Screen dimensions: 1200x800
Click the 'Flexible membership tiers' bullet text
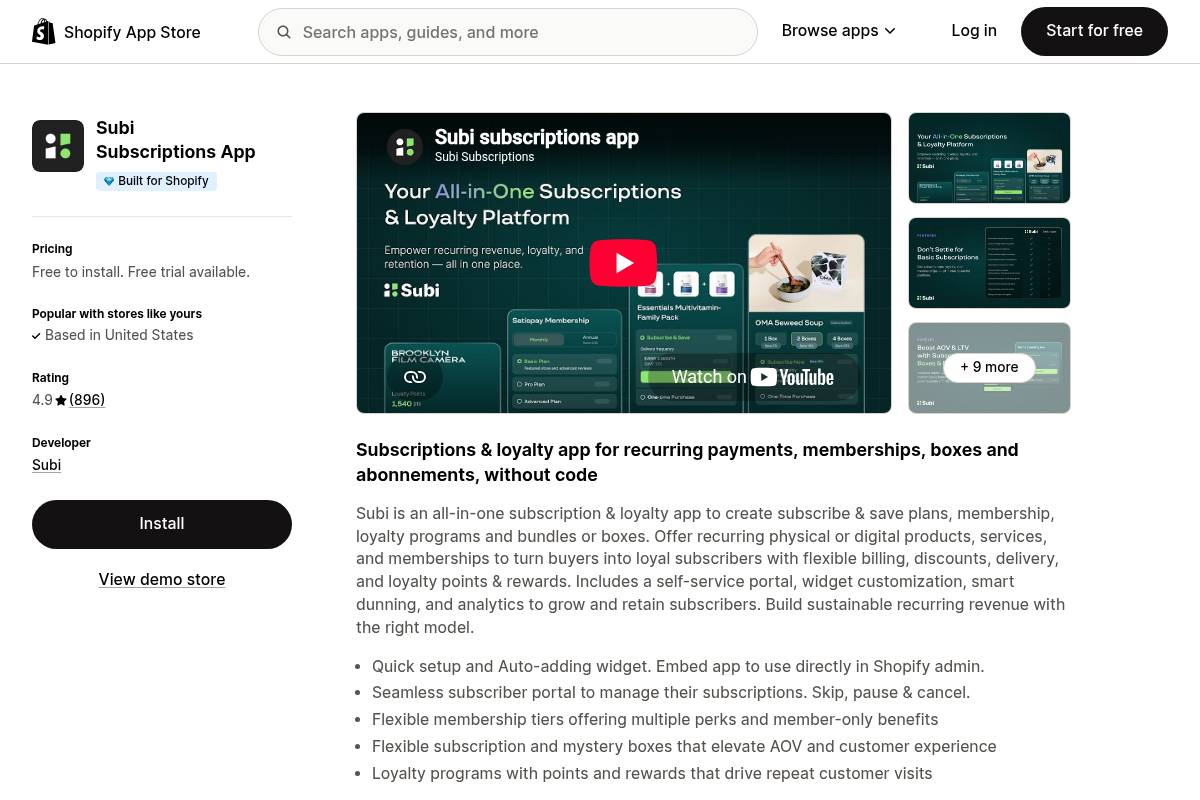point(655,719)
